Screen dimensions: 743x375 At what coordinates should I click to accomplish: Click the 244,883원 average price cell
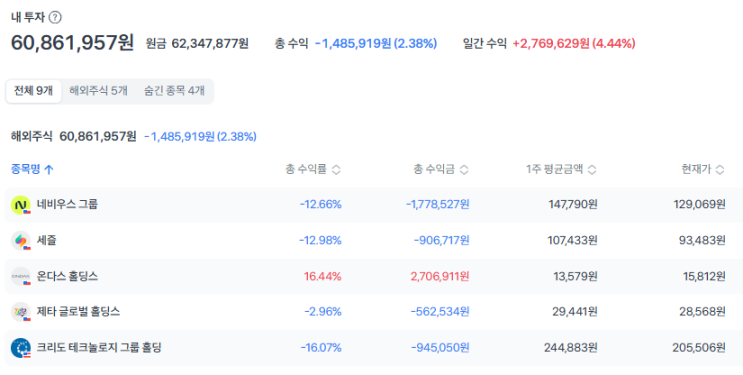point(571,348)
